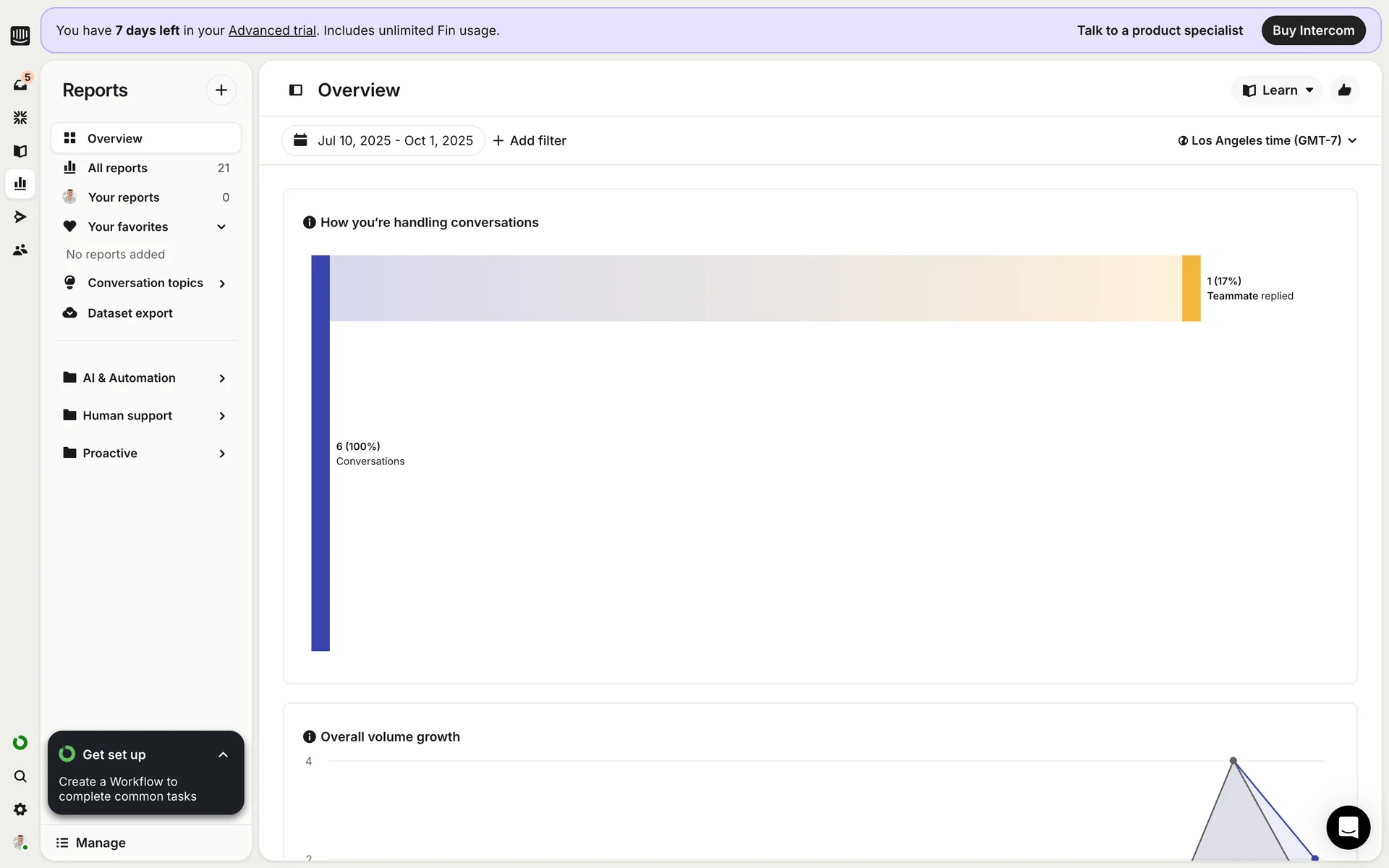This screenshot has height=868, width=1389.
Task: Click the orange Teammate replied bar segment
Action: tap(1191, 288)
